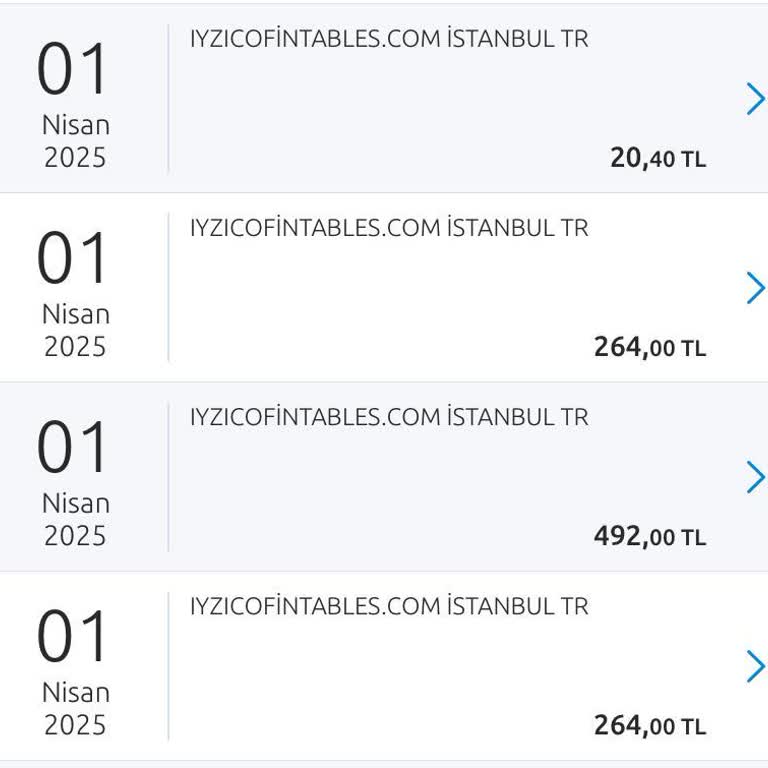
Task: Tap the day number 01 in the second transaction
Action: tap(73, 259)
